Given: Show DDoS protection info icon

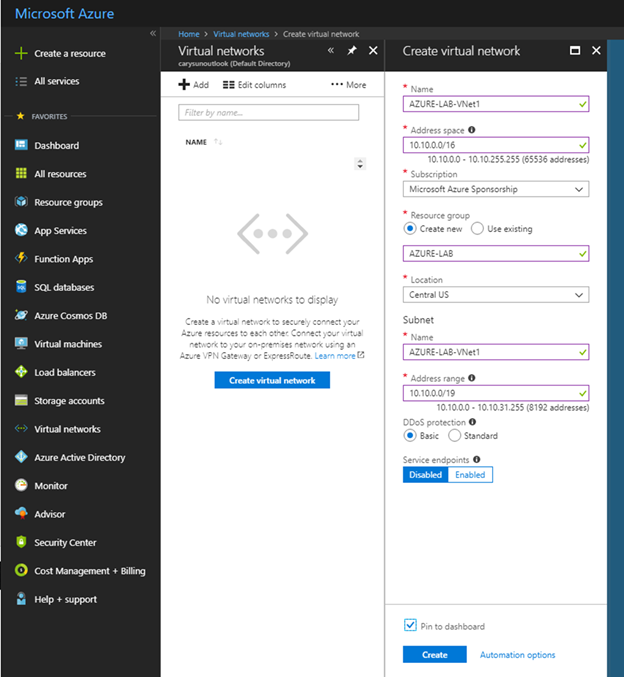Looking at the screenshot, I should [472, 422].
